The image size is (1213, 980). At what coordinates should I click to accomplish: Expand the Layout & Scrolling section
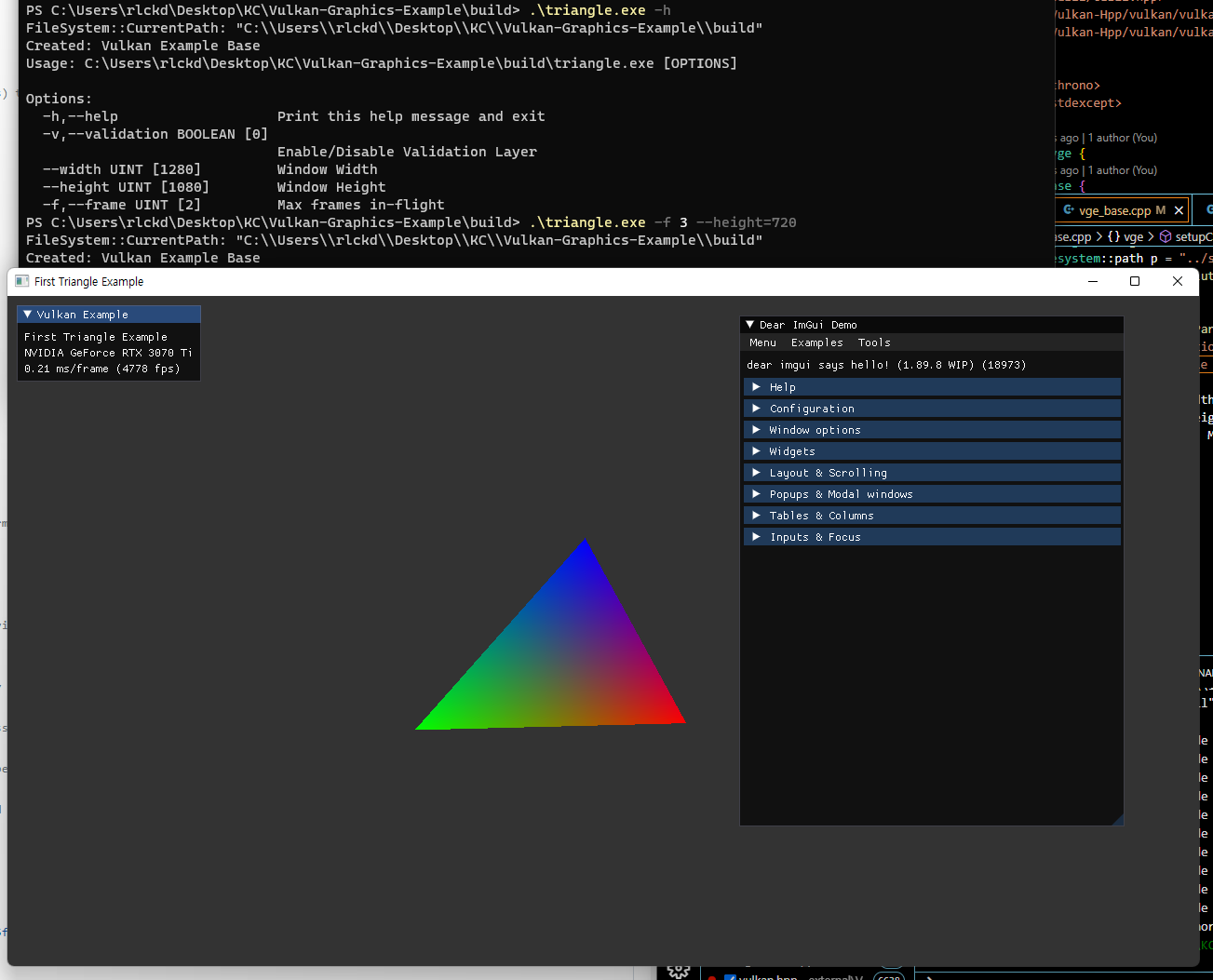(932, 473)
